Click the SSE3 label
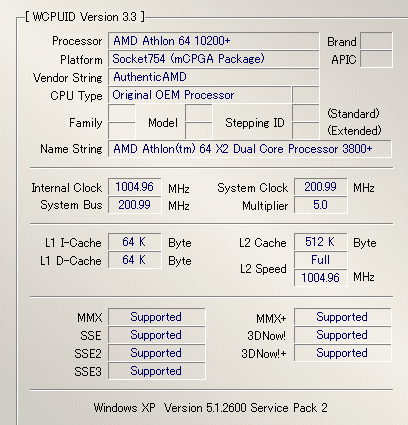 pyautogui.click(x=88, y=372)
